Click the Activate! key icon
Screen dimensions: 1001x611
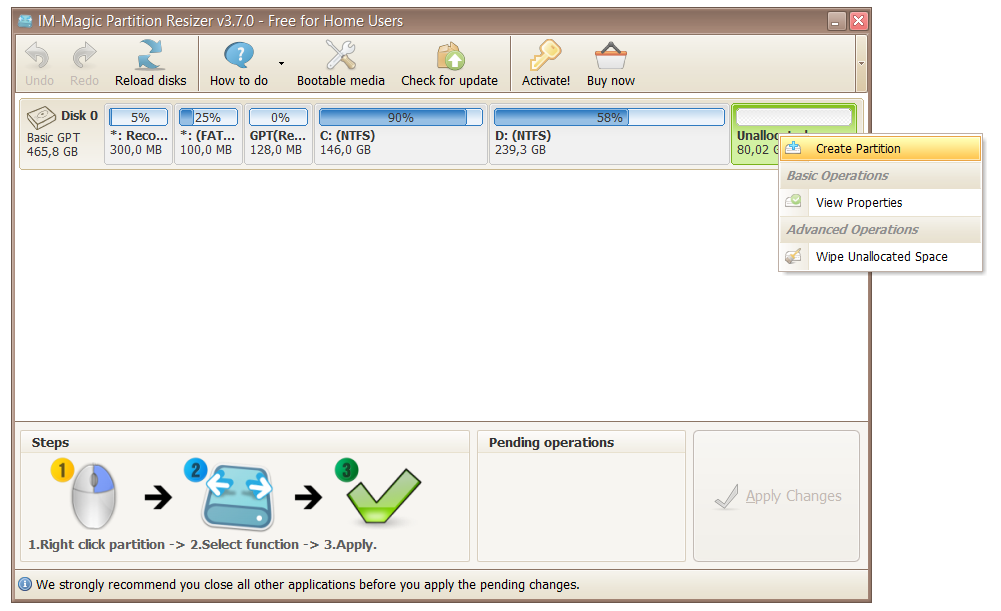546,55
